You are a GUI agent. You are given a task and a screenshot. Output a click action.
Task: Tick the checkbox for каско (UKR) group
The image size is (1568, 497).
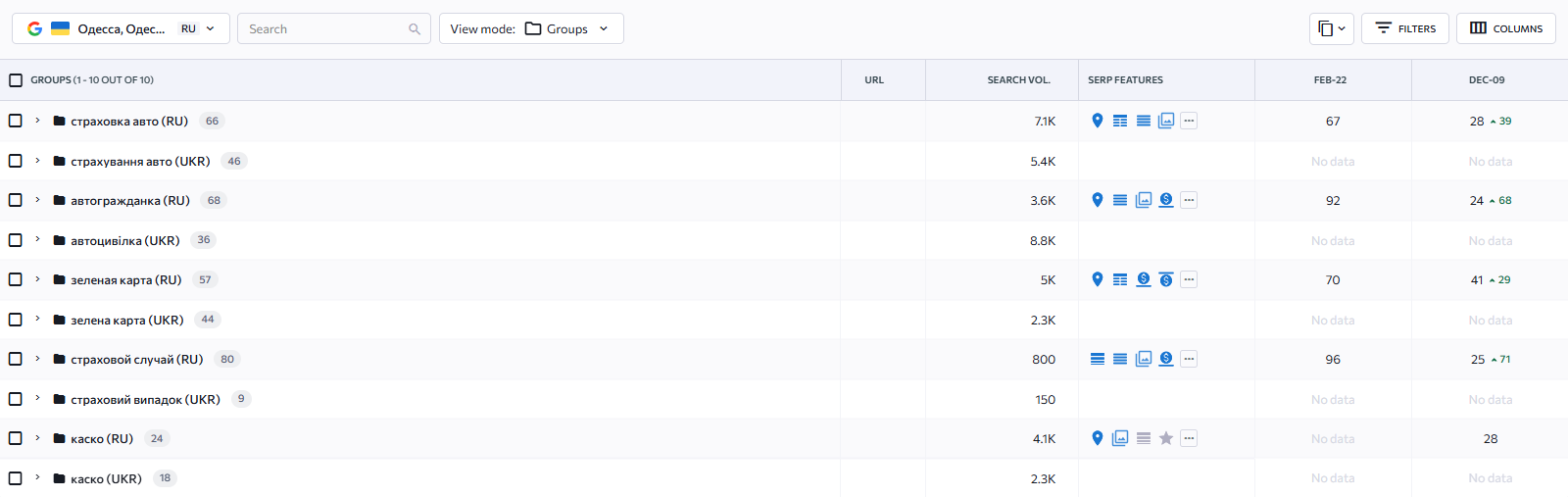coord(16,478)
